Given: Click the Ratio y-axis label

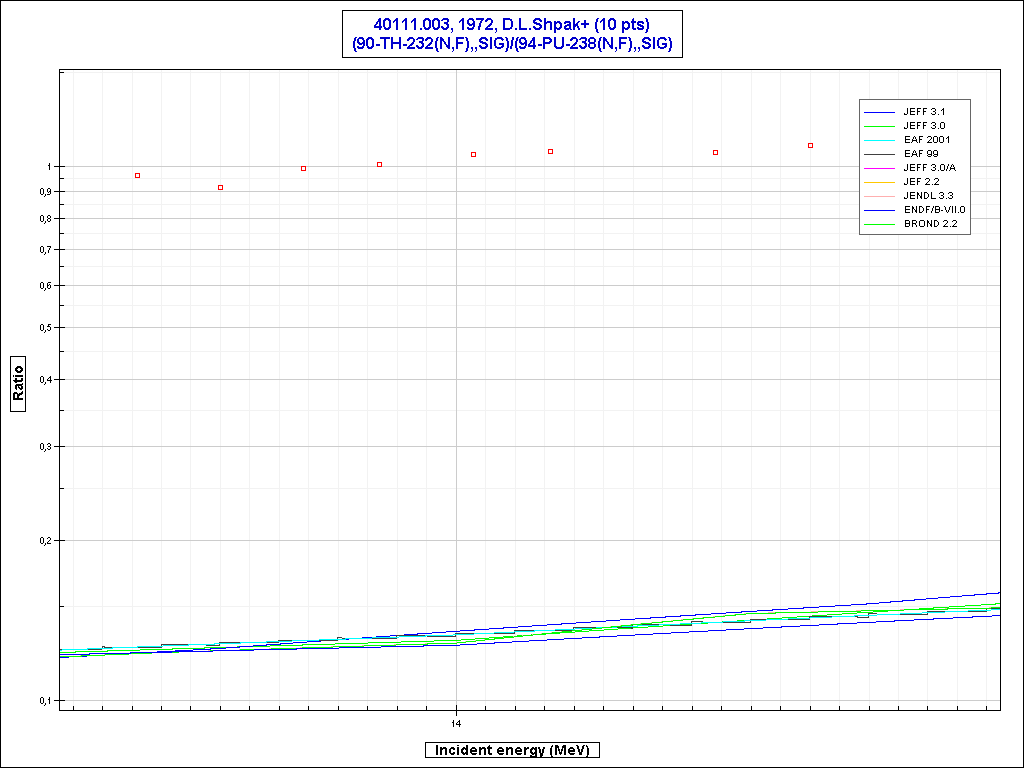Looking at the screenshot, I should coord(18,379).
